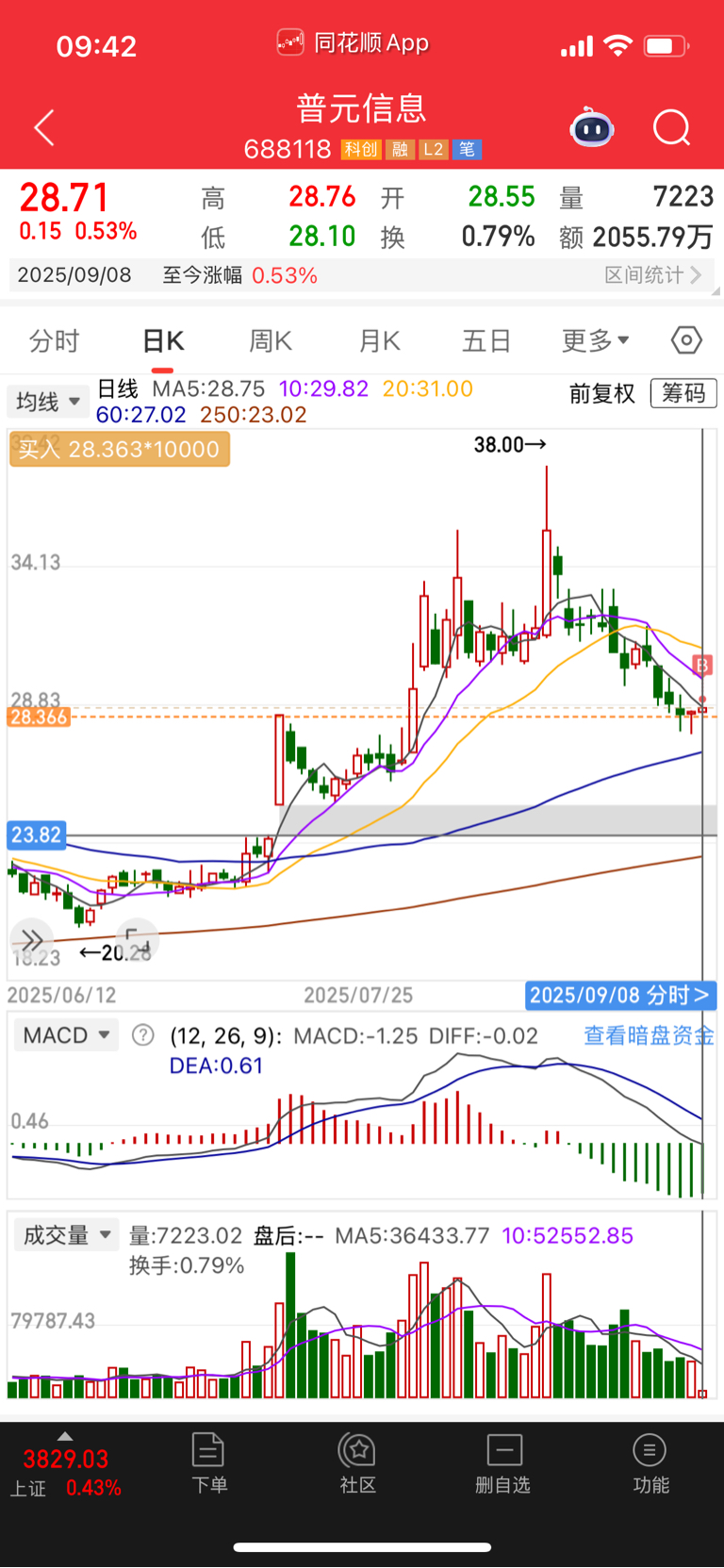Tap the 买入 28.363*10000 label

pyautogui.click(x=119, y=449)
